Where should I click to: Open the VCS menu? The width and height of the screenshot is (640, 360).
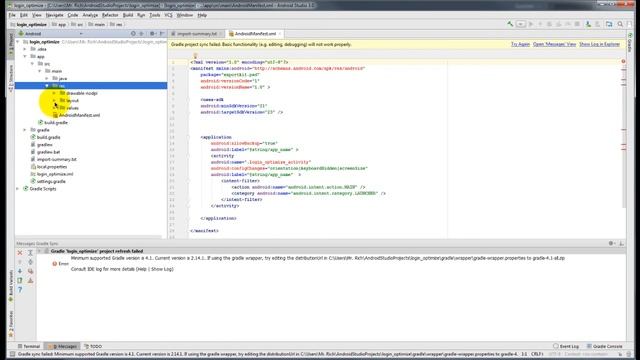168,15
